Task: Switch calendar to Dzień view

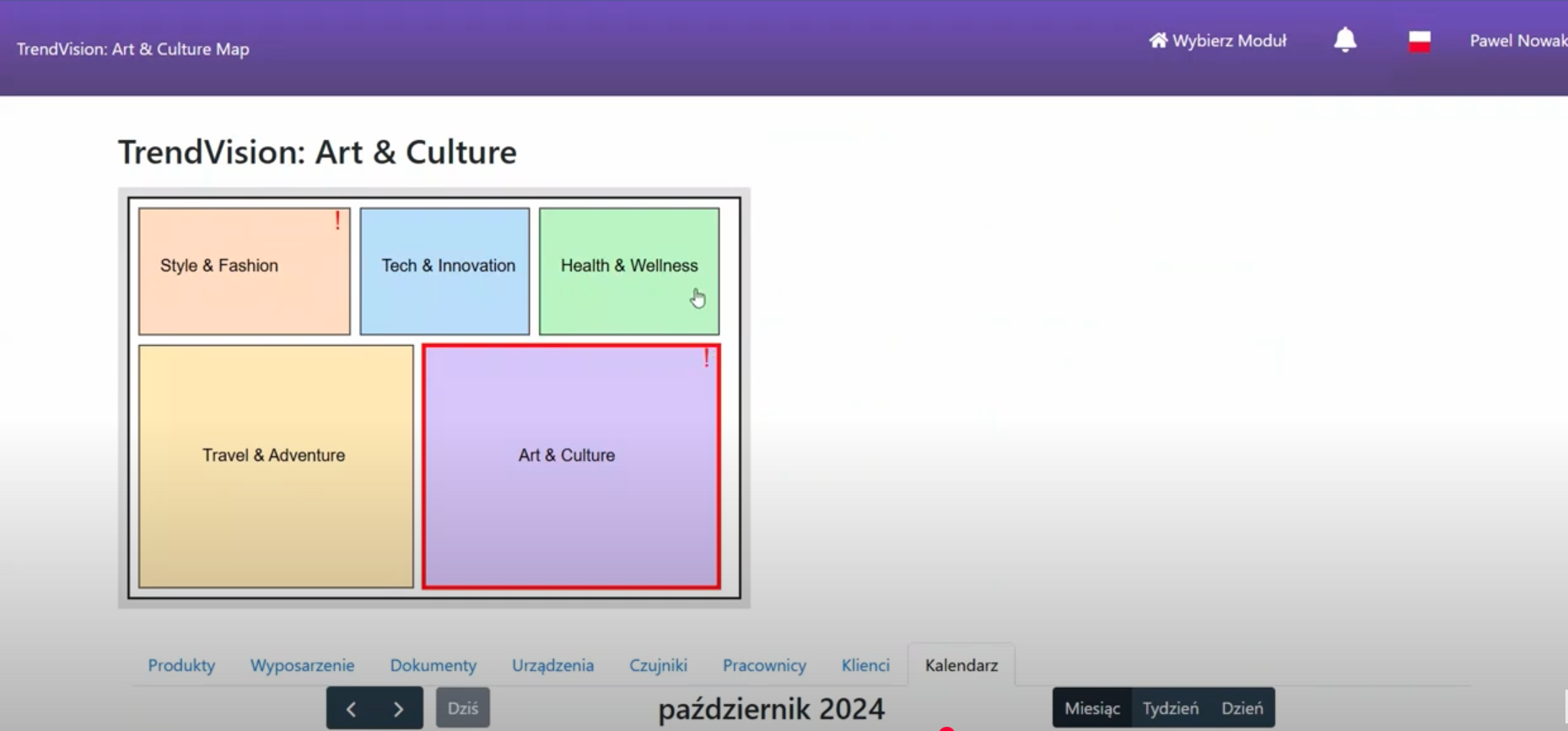Action: click(x=1242, y=708)
